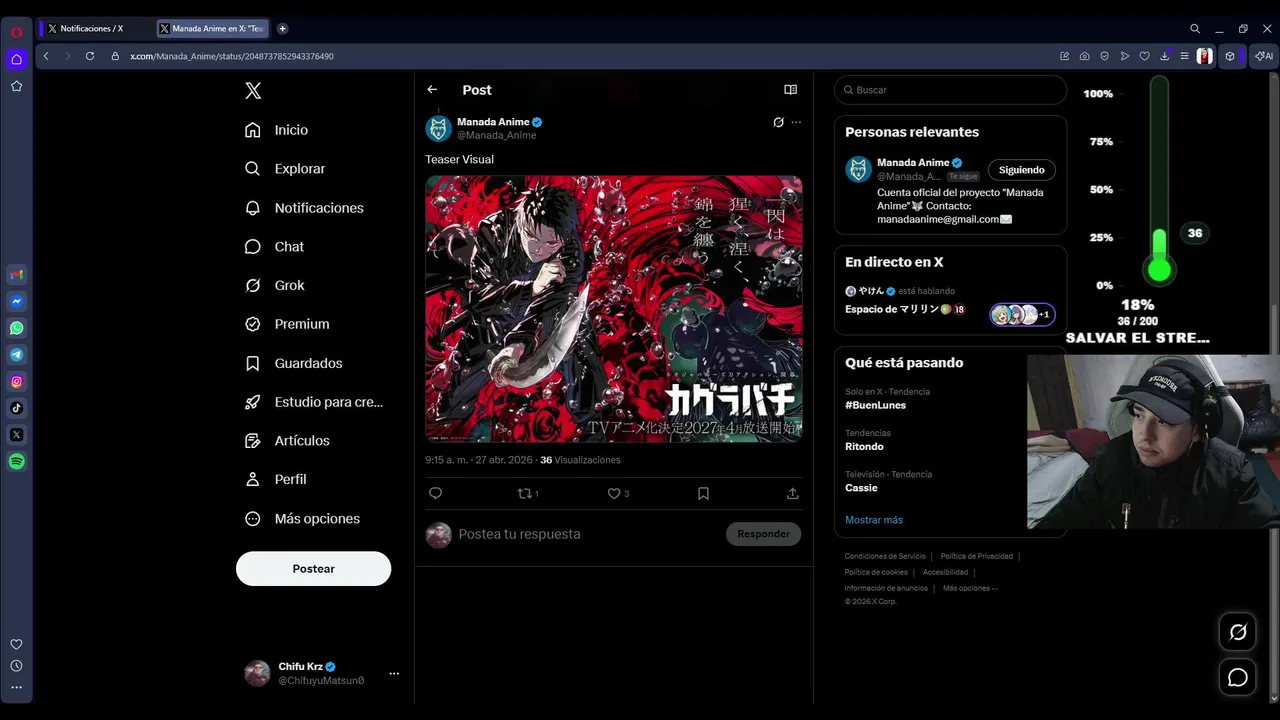Screen dimensions: 1280x720
Task: Open the Opera AI assistant button
Action: click(x=1264, y=56)
